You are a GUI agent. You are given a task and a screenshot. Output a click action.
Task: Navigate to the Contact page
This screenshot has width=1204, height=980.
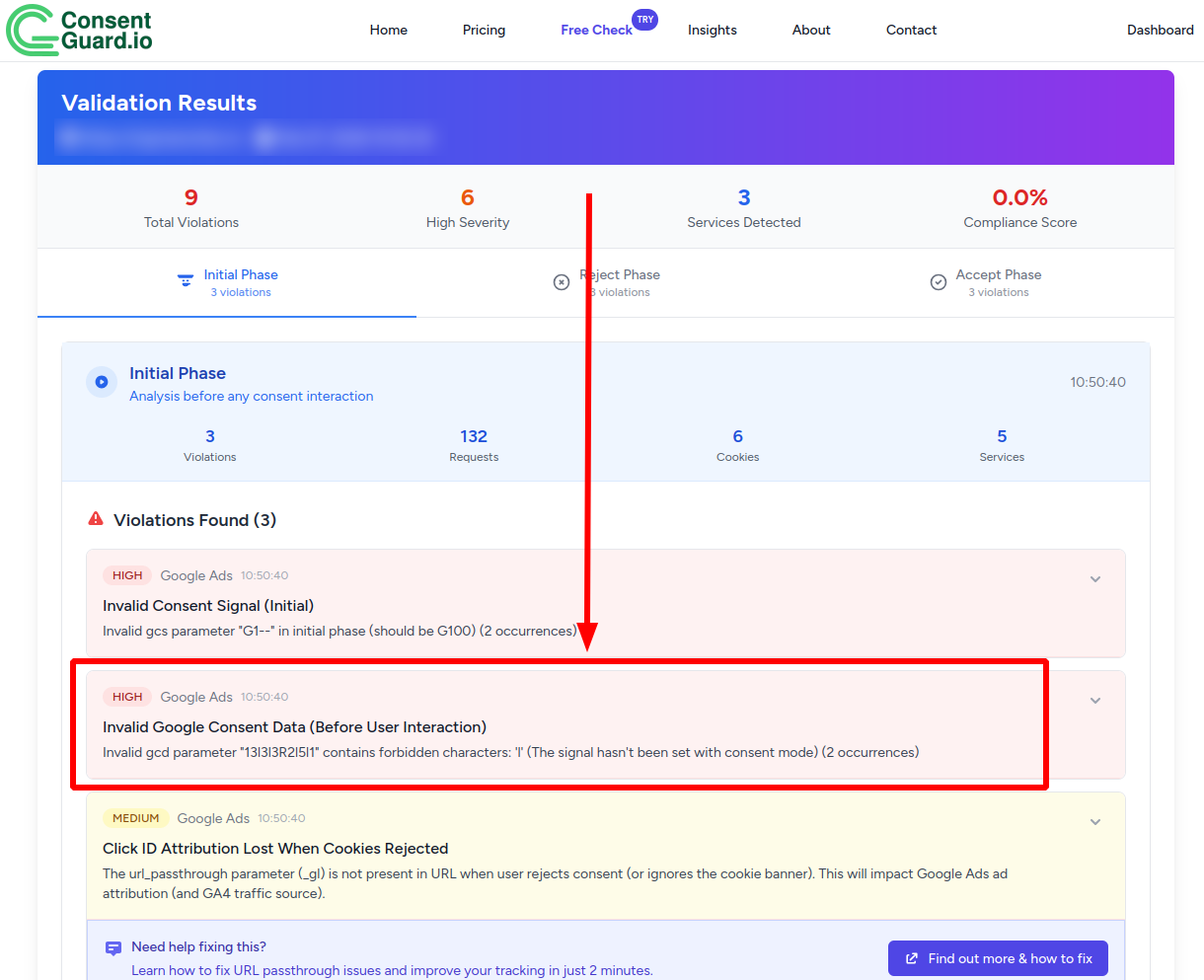(x=911, y=31)
